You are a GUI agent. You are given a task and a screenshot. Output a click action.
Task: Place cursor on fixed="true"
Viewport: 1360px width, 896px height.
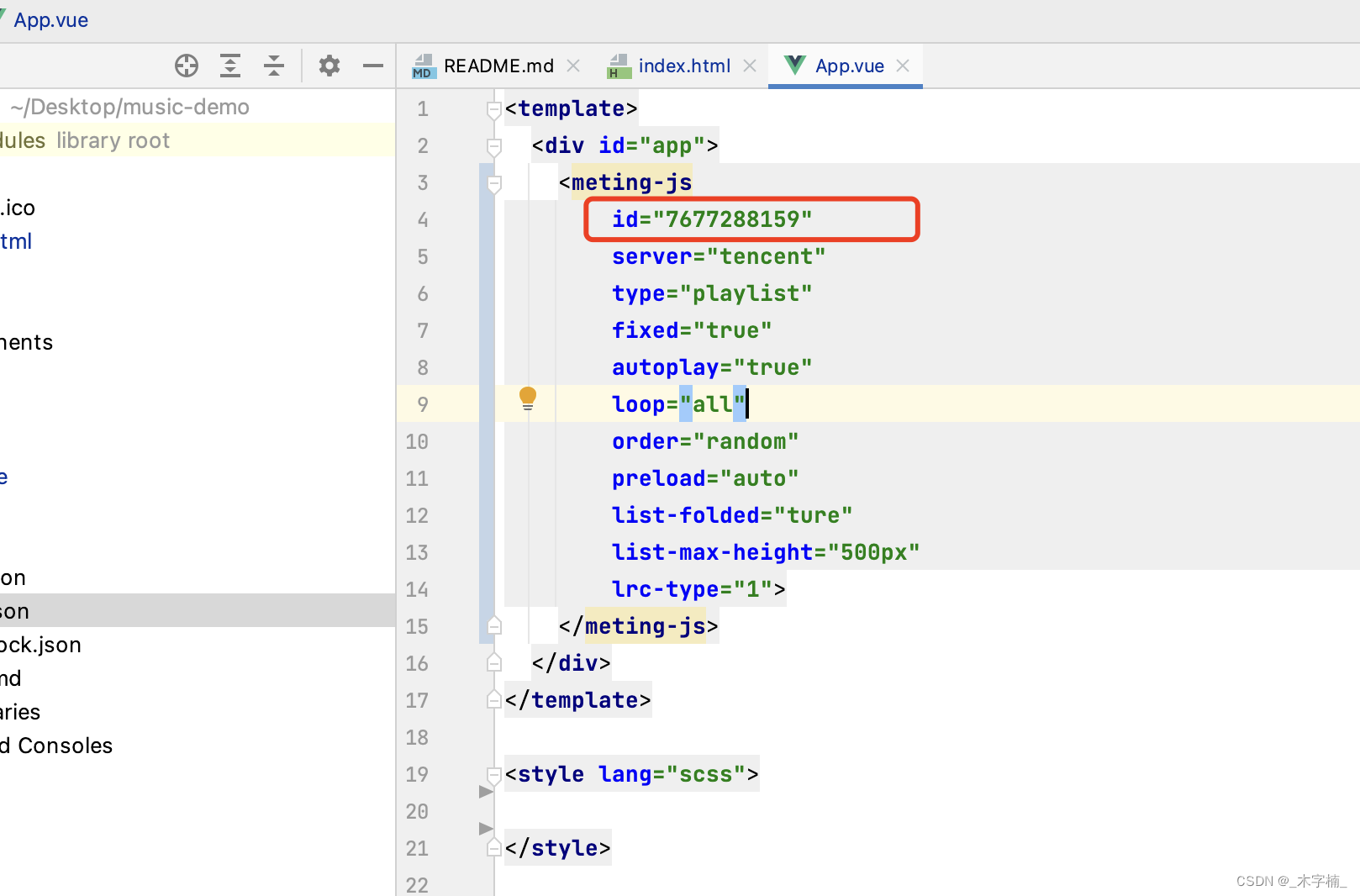tap(692, 330)
